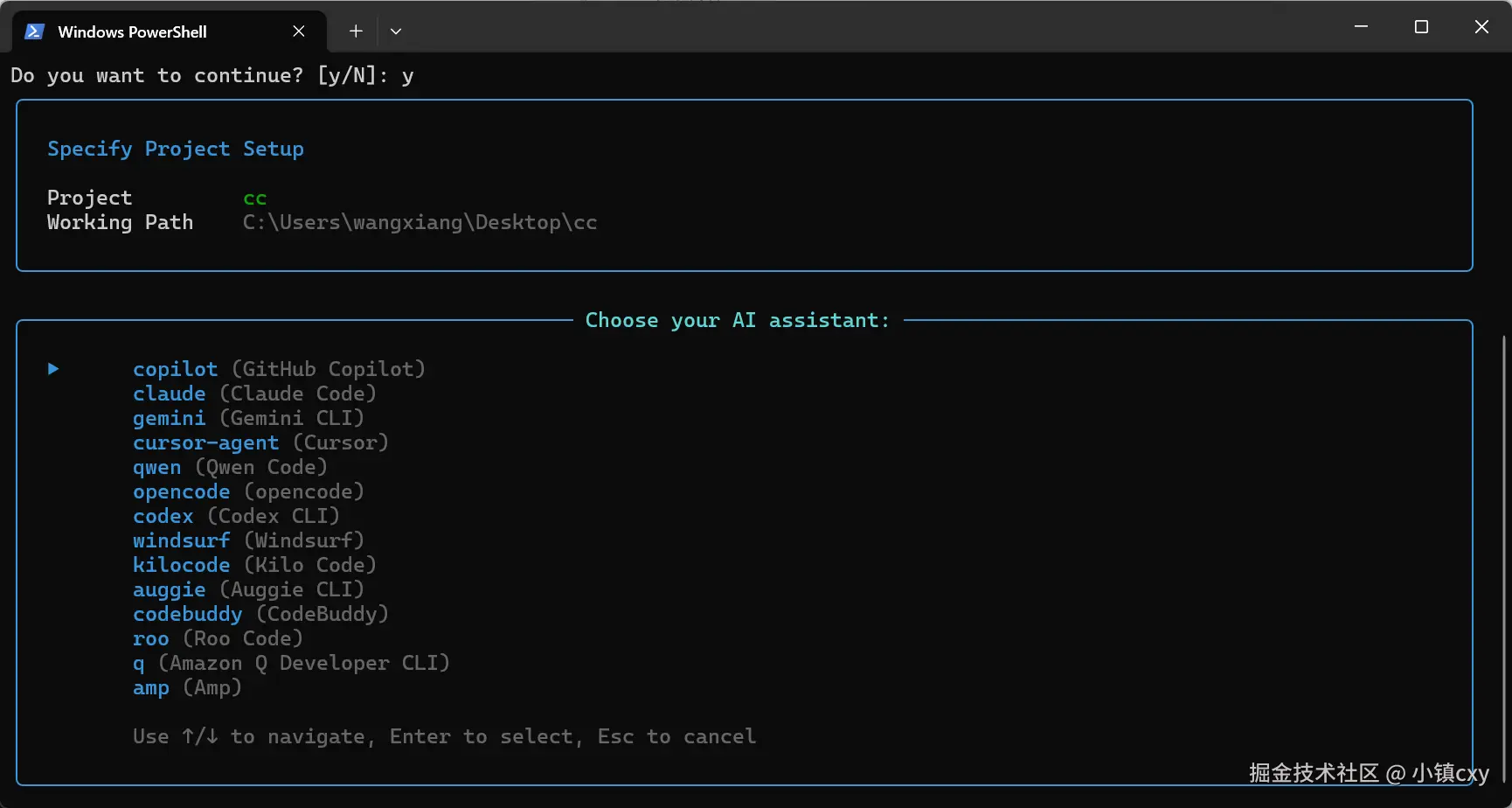Select cursor-agent (Cursor) entry

260,442
